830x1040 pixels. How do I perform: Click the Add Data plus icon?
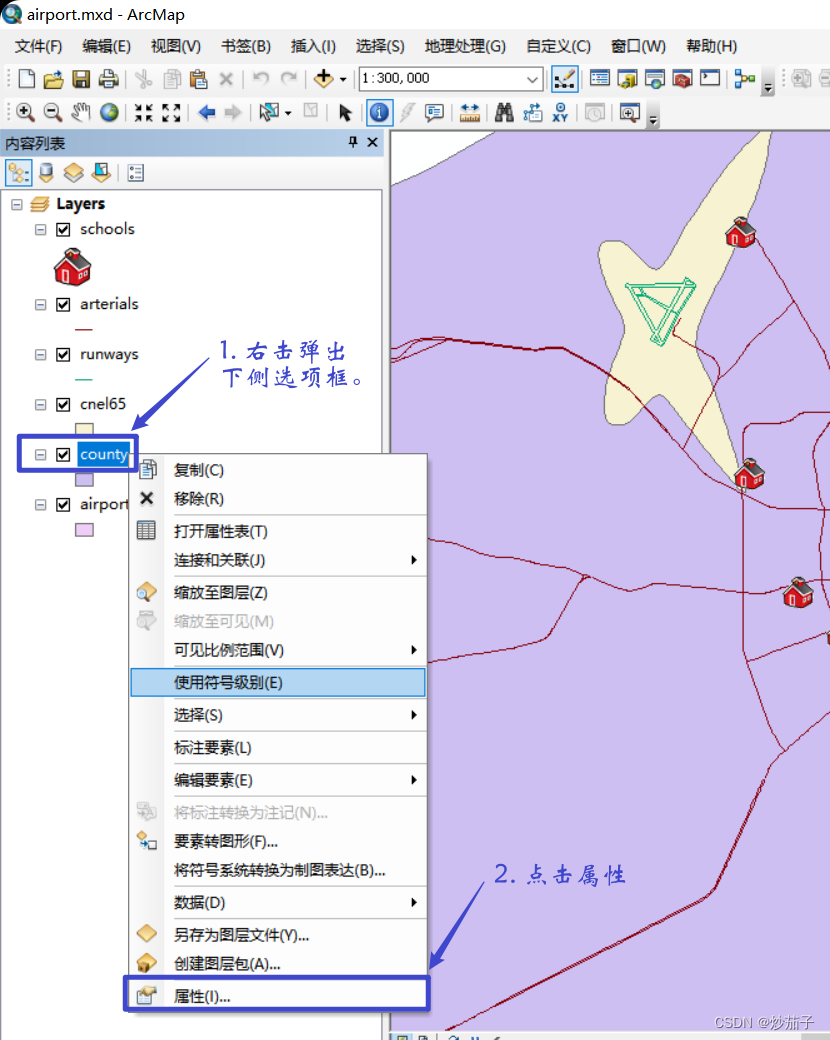pyautogui.click(x=324, y=78)
